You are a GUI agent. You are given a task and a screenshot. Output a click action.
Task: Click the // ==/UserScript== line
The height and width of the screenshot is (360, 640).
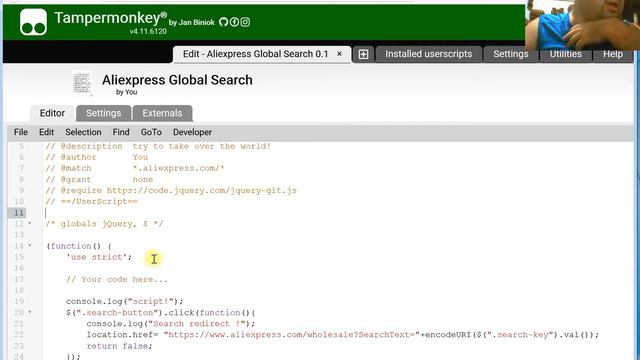pos(91,202)
